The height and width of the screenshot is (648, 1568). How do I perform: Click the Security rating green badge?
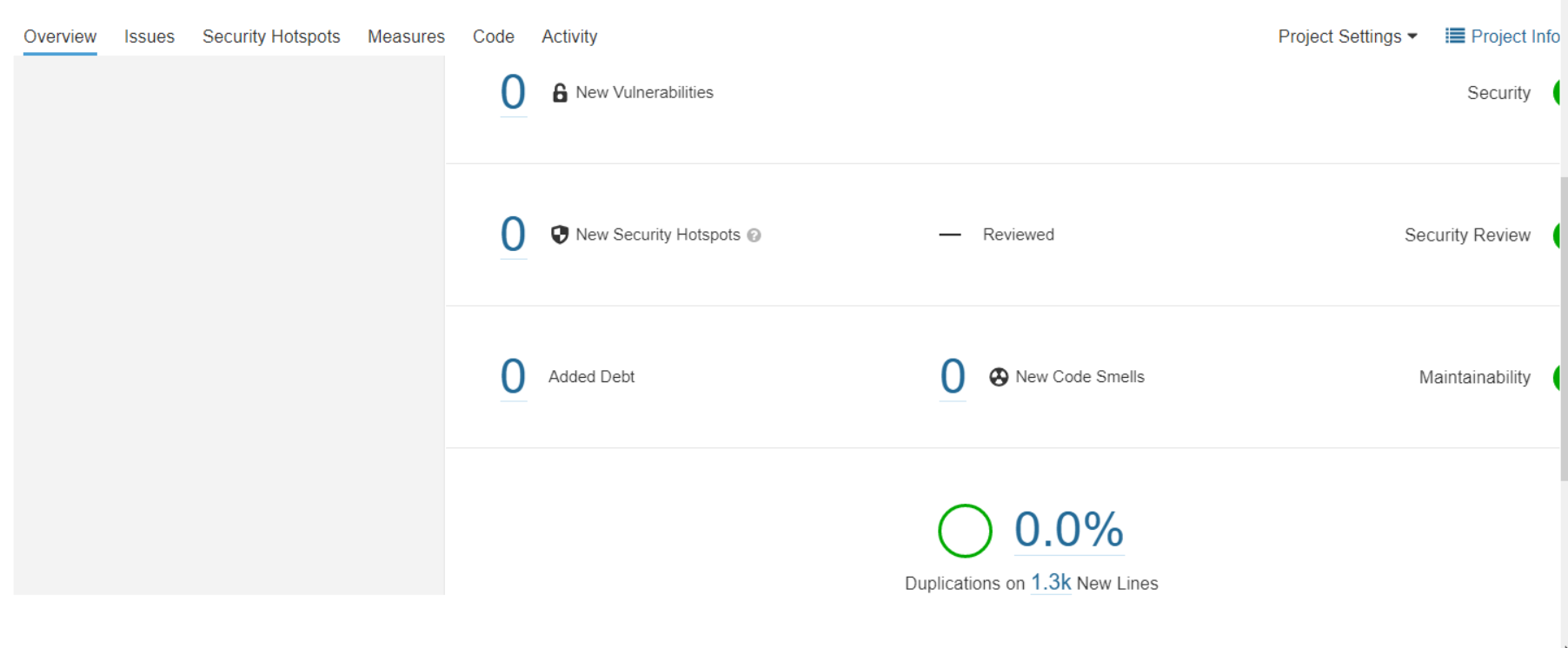point(1558,93)
